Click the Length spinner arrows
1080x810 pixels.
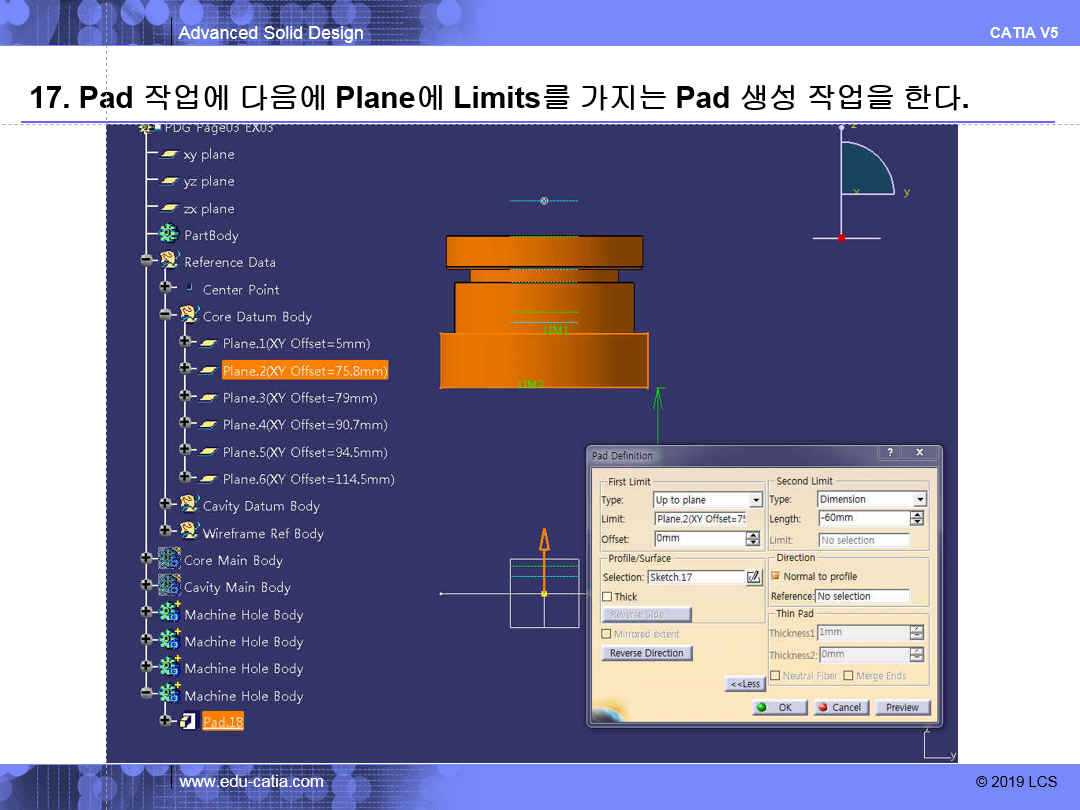click(x=917, y=518)
